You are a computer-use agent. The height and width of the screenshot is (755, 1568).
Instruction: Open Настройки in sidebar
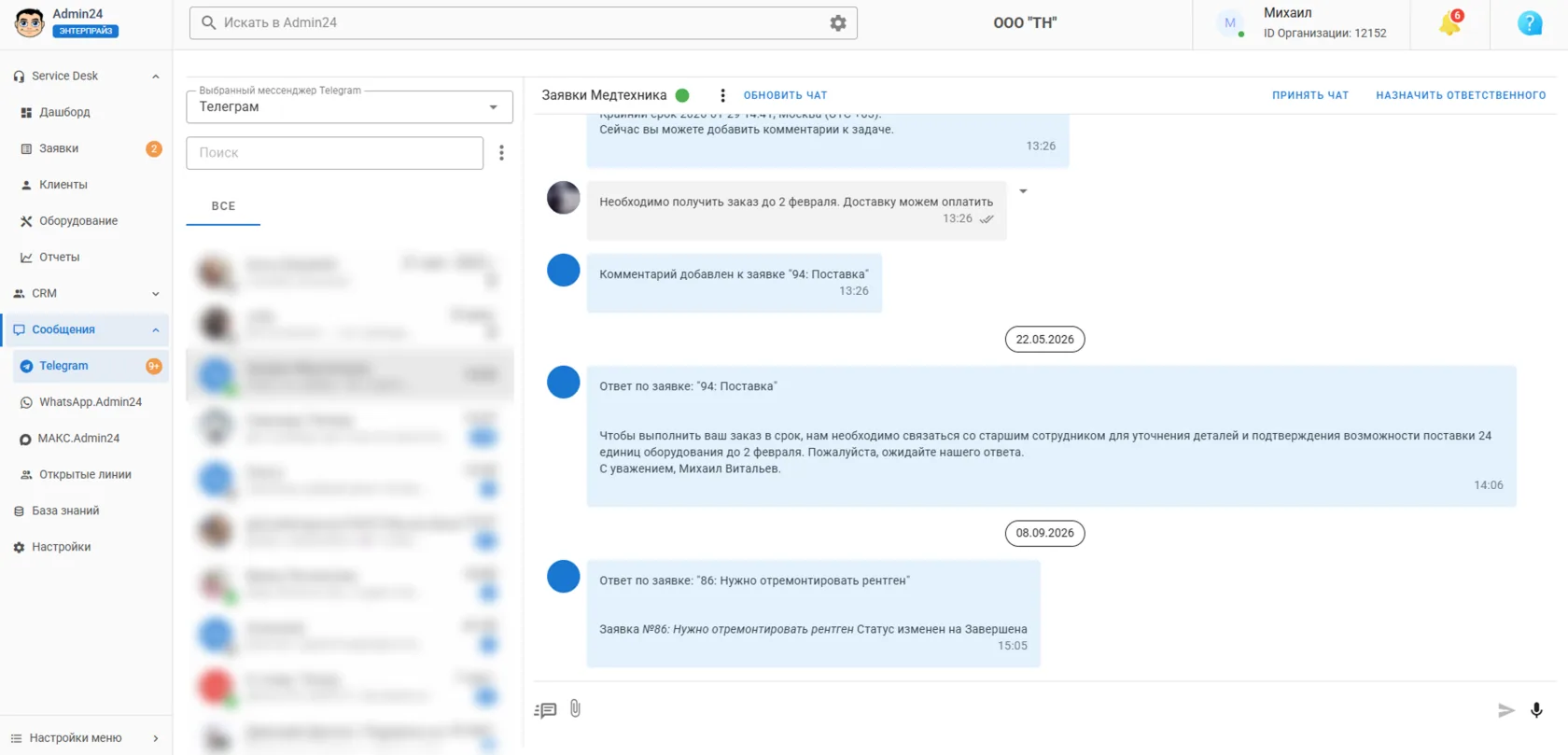pyautogui.click(x=86, y=548)
